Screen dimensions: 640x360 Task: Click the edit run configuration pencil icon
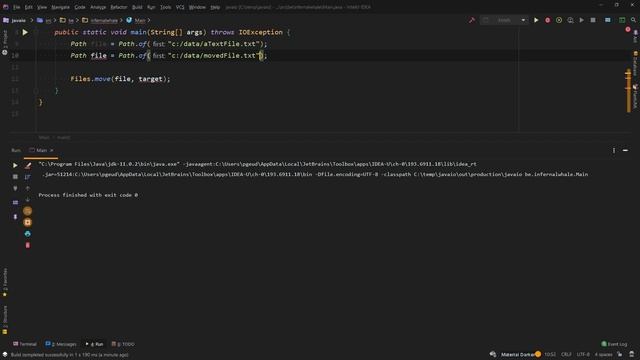pyautogui.click(x=27, y=165)
